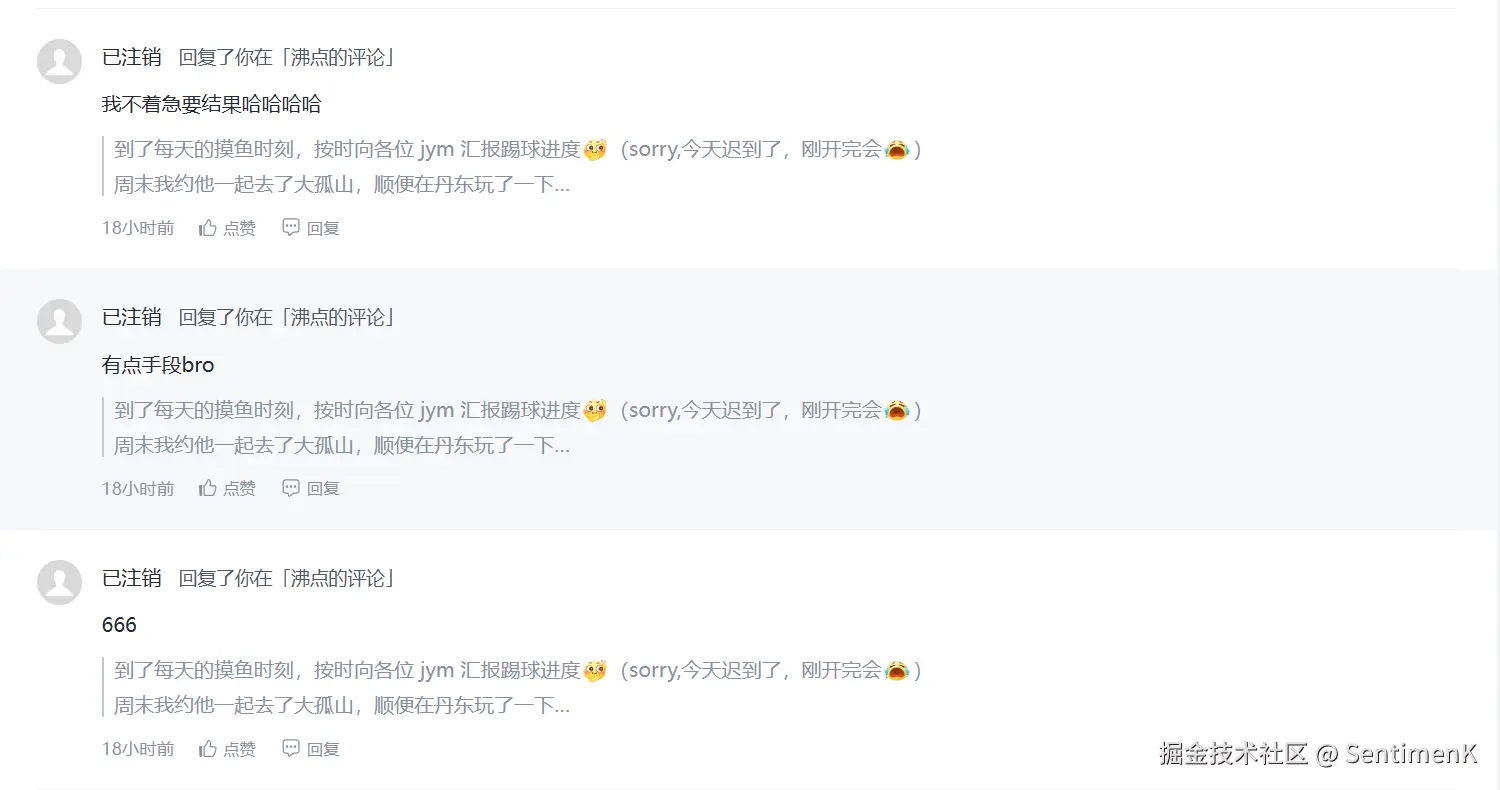Click the reply icon under '我不着急要结果哈哈哈'

288,227
